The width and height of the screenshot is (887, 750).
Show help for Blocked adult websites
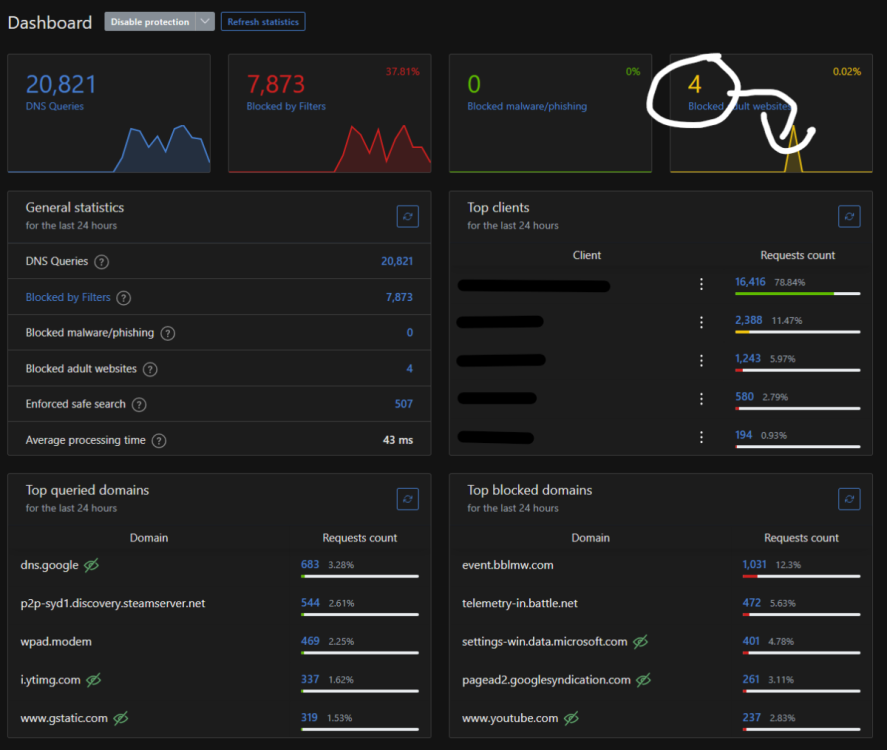pyautogui.click(x=150, y=369)
